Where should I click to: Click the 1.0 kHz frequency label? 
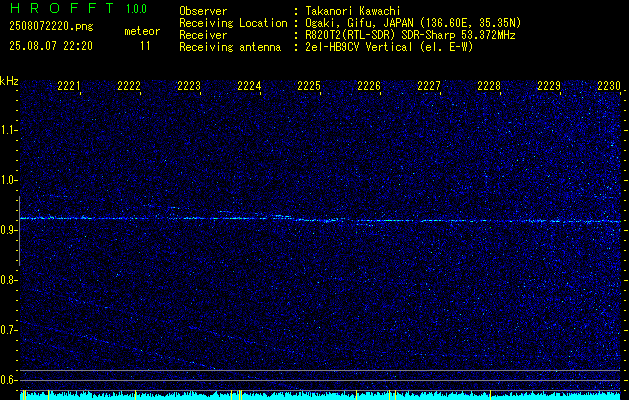[x=8, y=181]
